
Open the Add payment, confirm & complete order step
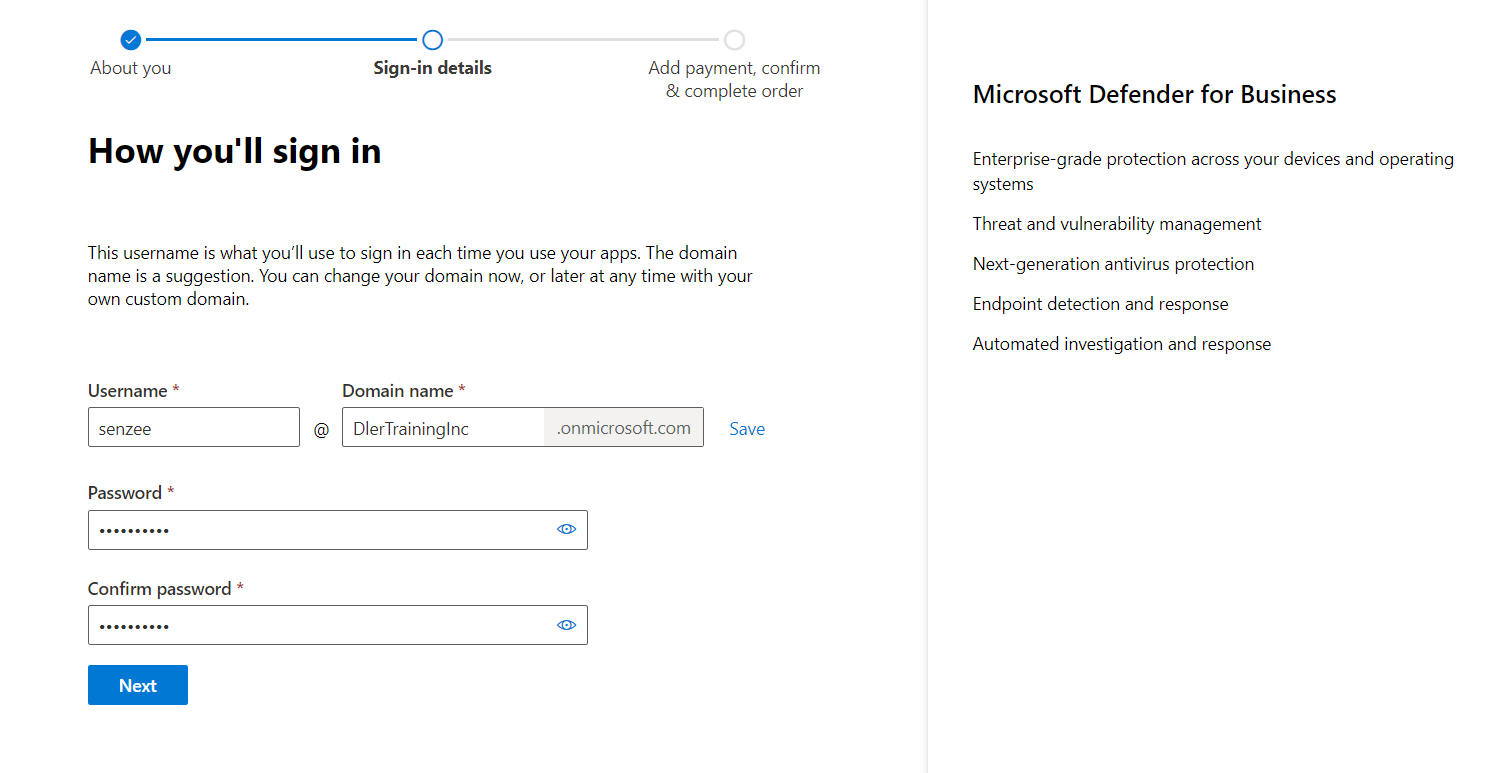734,80
